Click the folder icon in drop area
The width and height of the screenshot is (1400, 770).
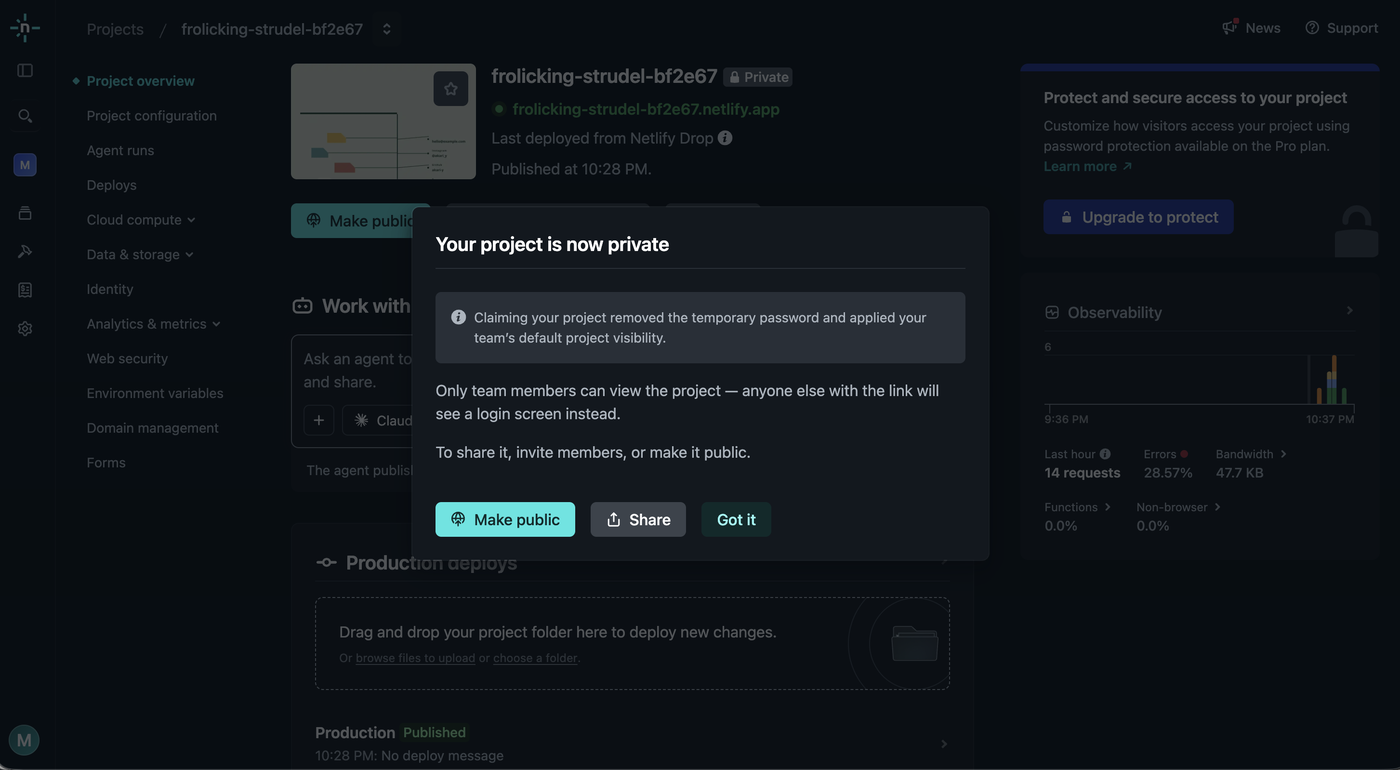[x=914, y=643]
